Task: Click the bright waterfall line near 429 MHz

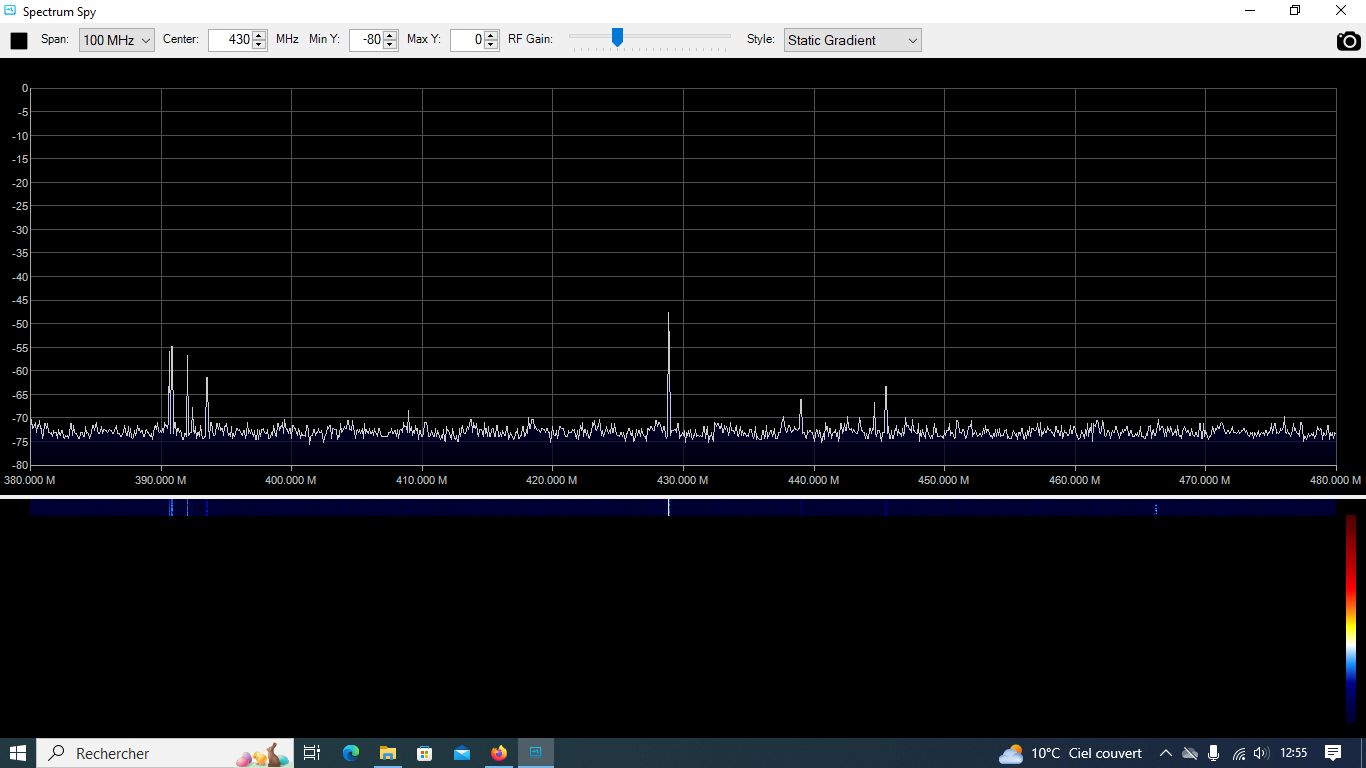Action: click(x=668, y=507)
